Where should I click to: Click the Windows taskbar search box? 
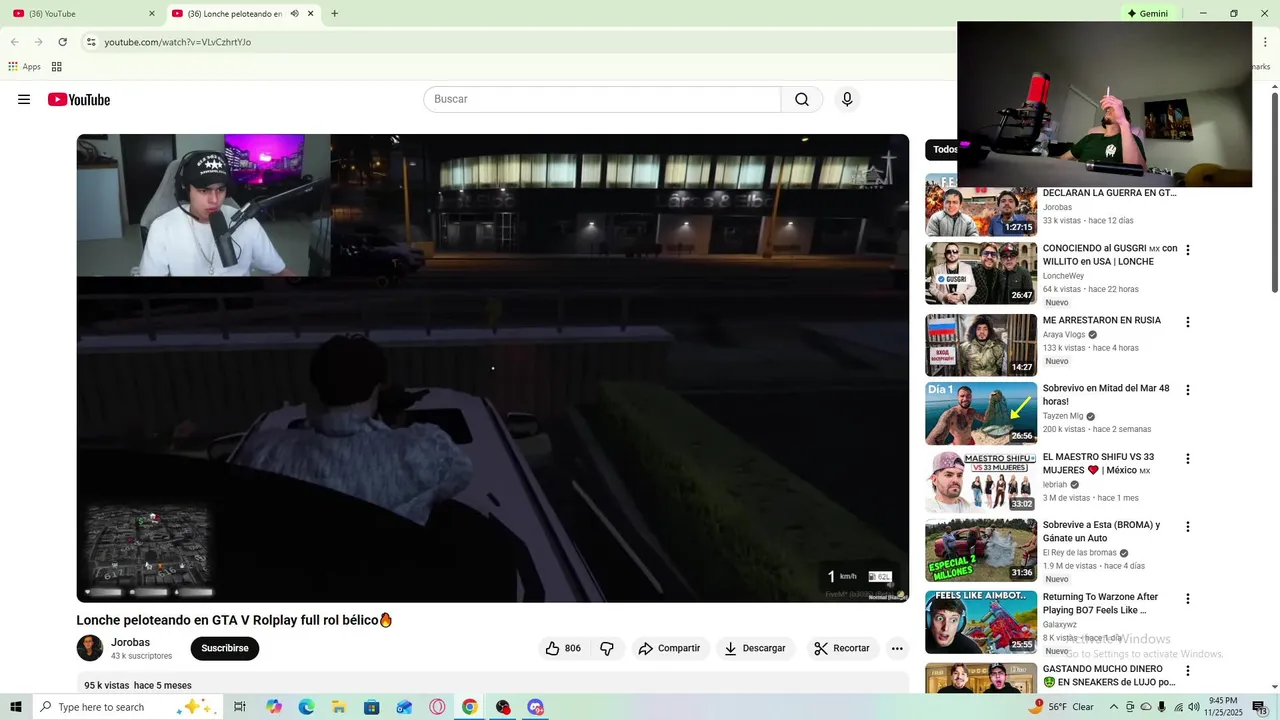[x=128, y=707]
